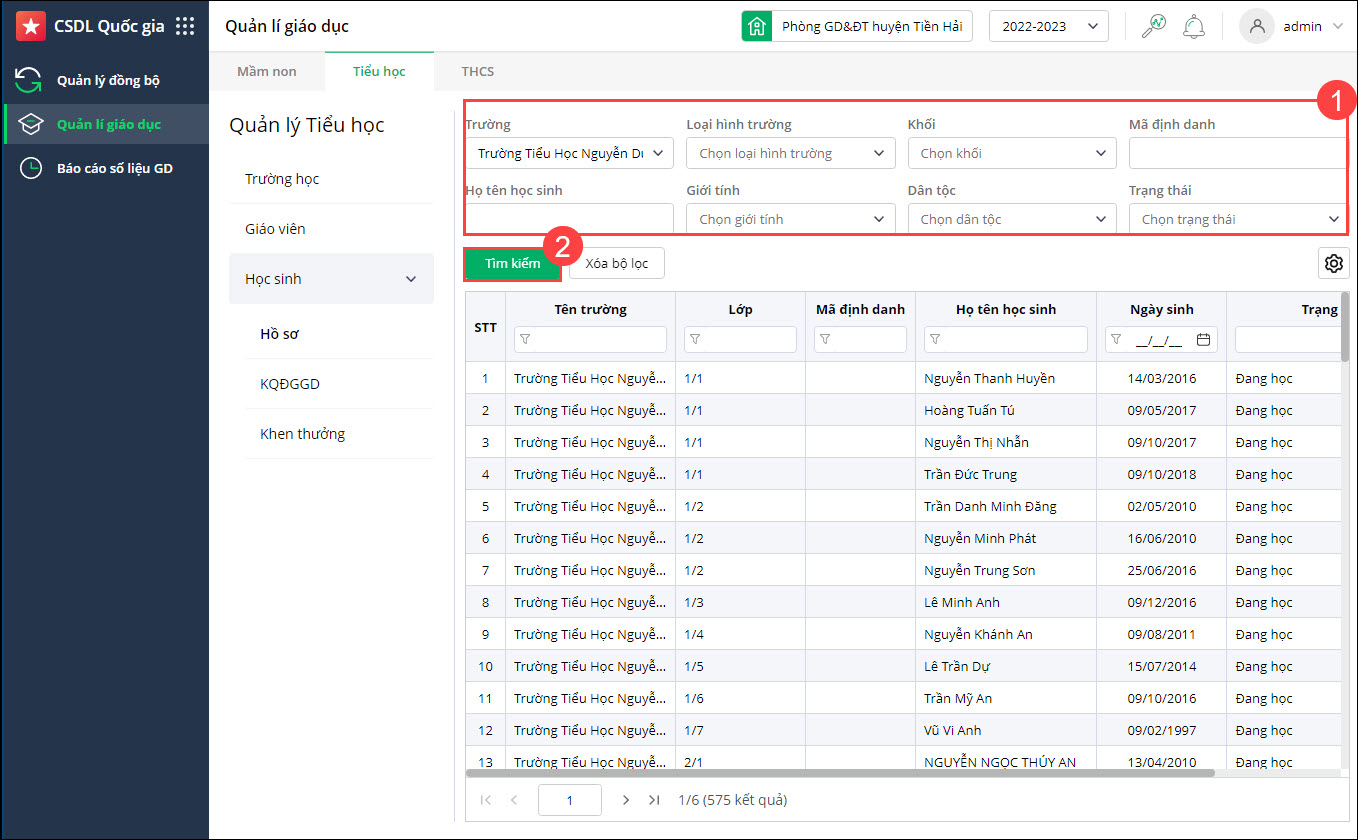Open the analytics search icon in header

coord(1153,27)
